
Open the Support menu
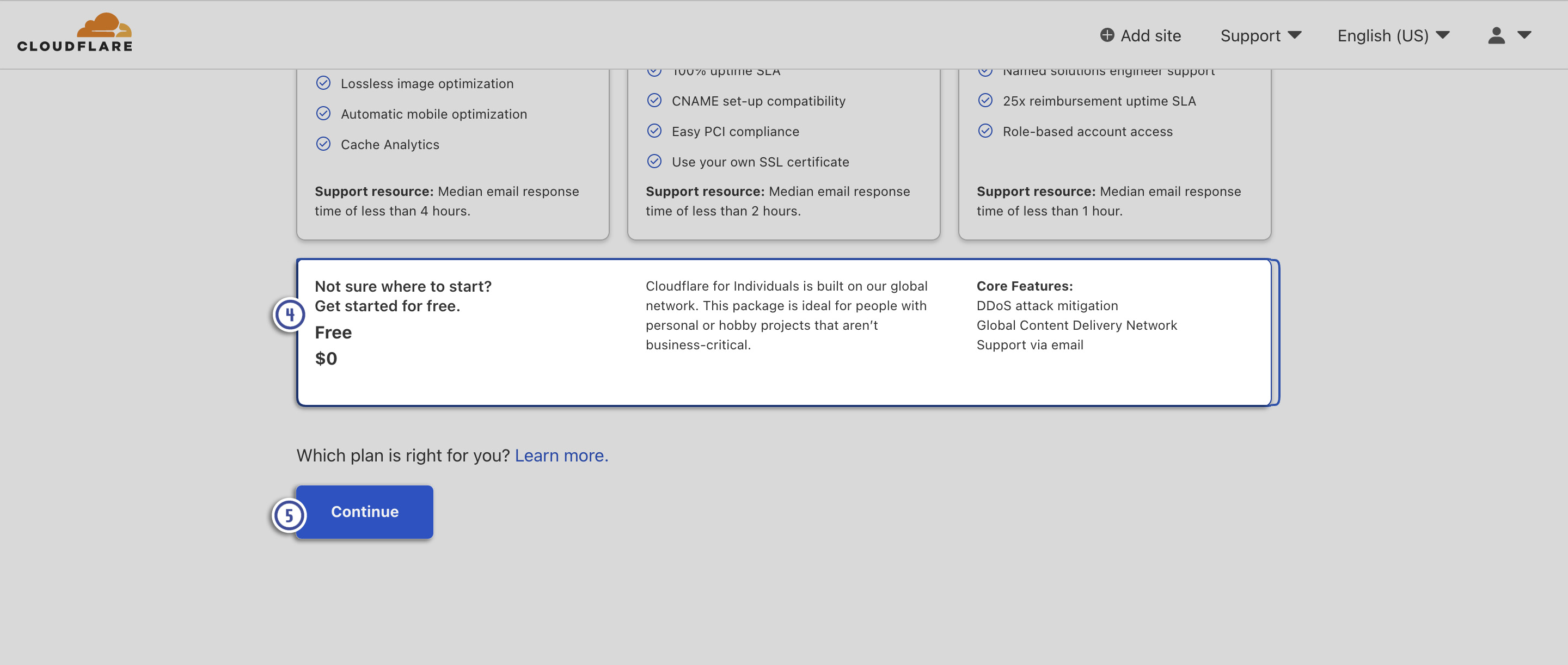point(1260,35)
